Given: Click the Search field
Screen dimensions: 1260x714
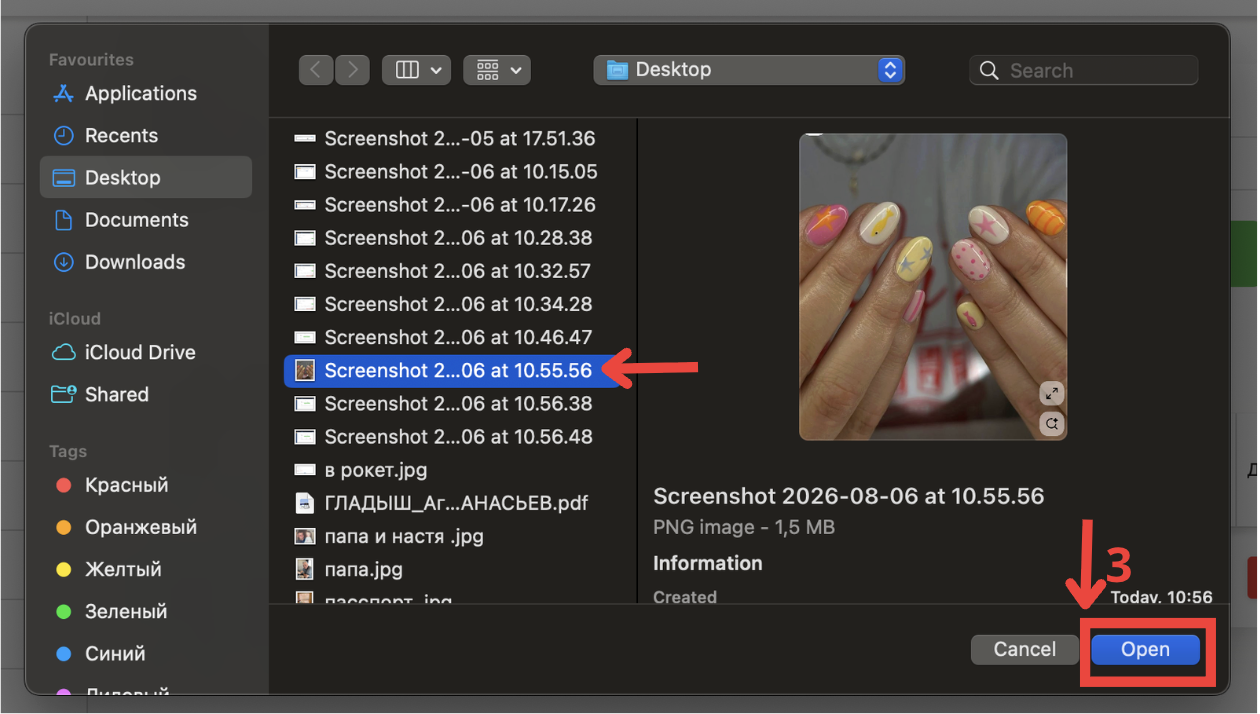Looking at the screenshot, I should click(1083, 70).
